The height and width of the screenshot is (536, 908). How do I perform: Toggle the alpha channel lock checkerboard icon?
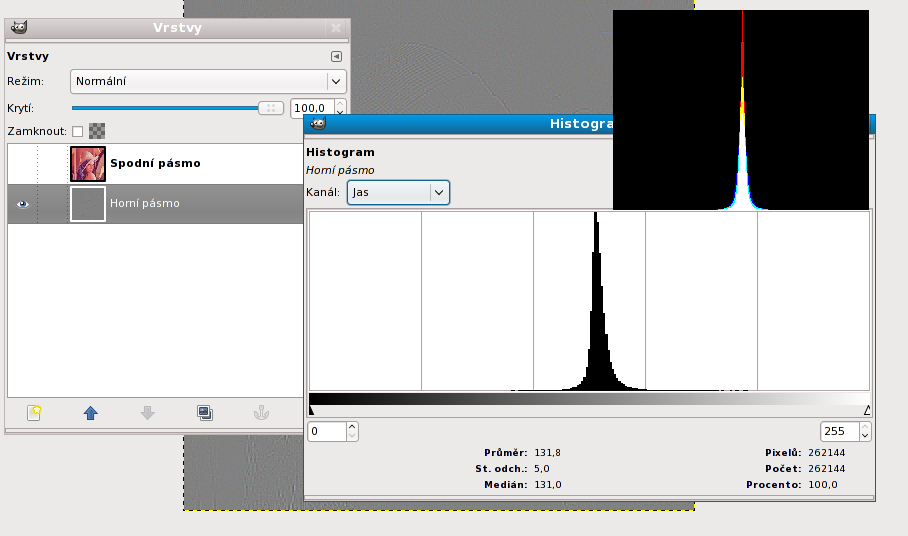coord(97,131)
